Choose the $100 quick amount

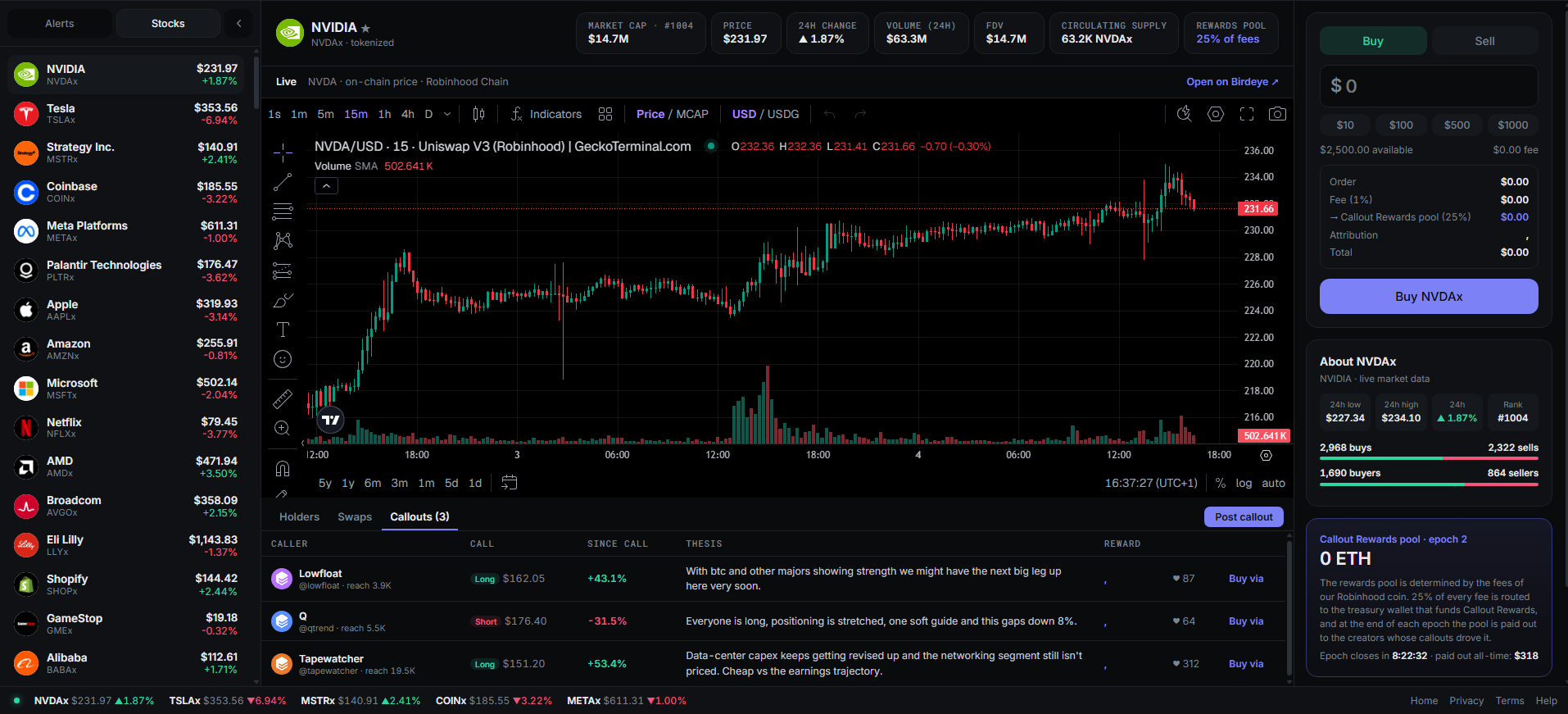click(1401, 125)
